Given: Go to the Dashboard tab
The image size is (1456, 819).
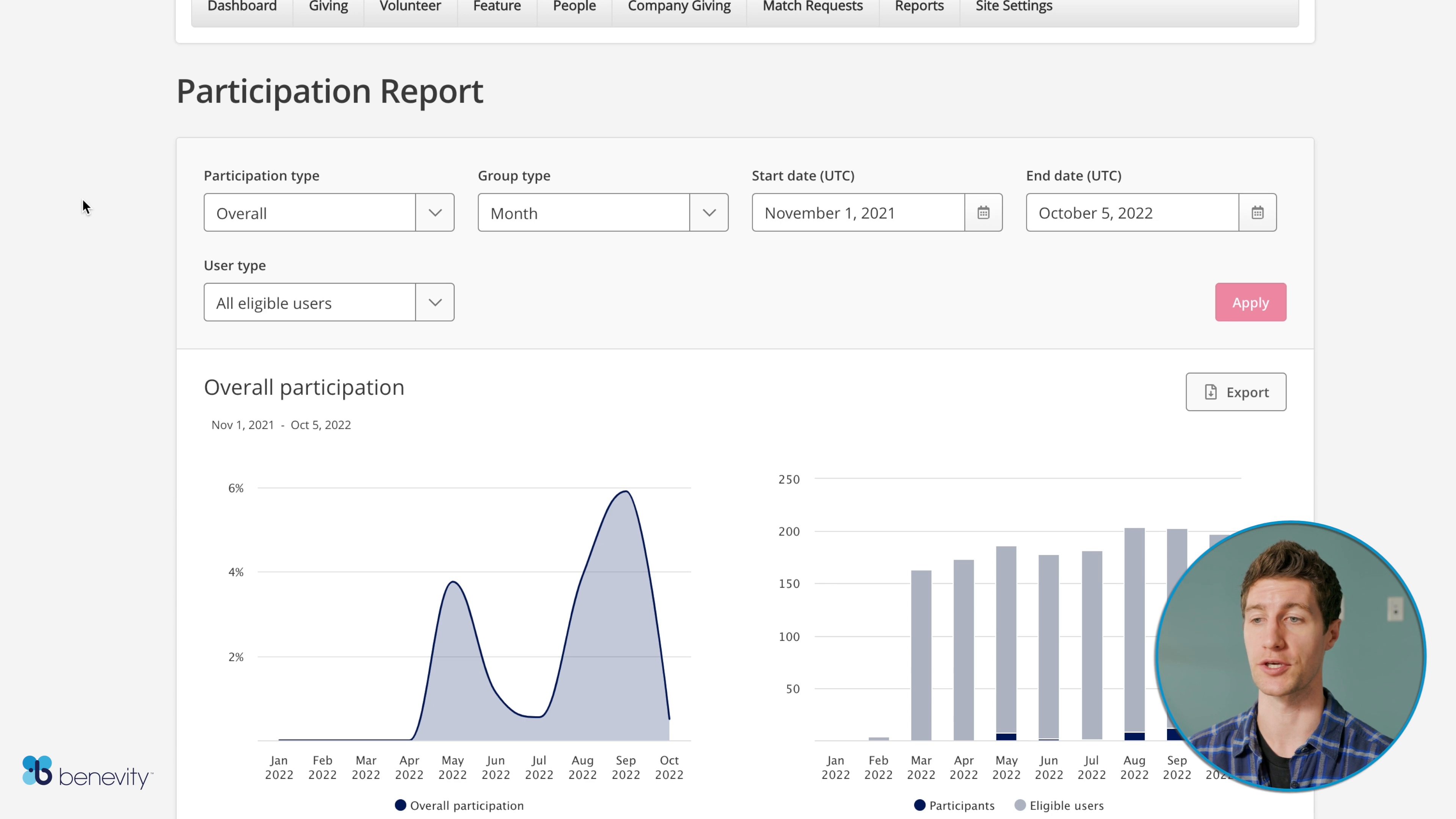Looking at the screenshot, I should [242, 7].
